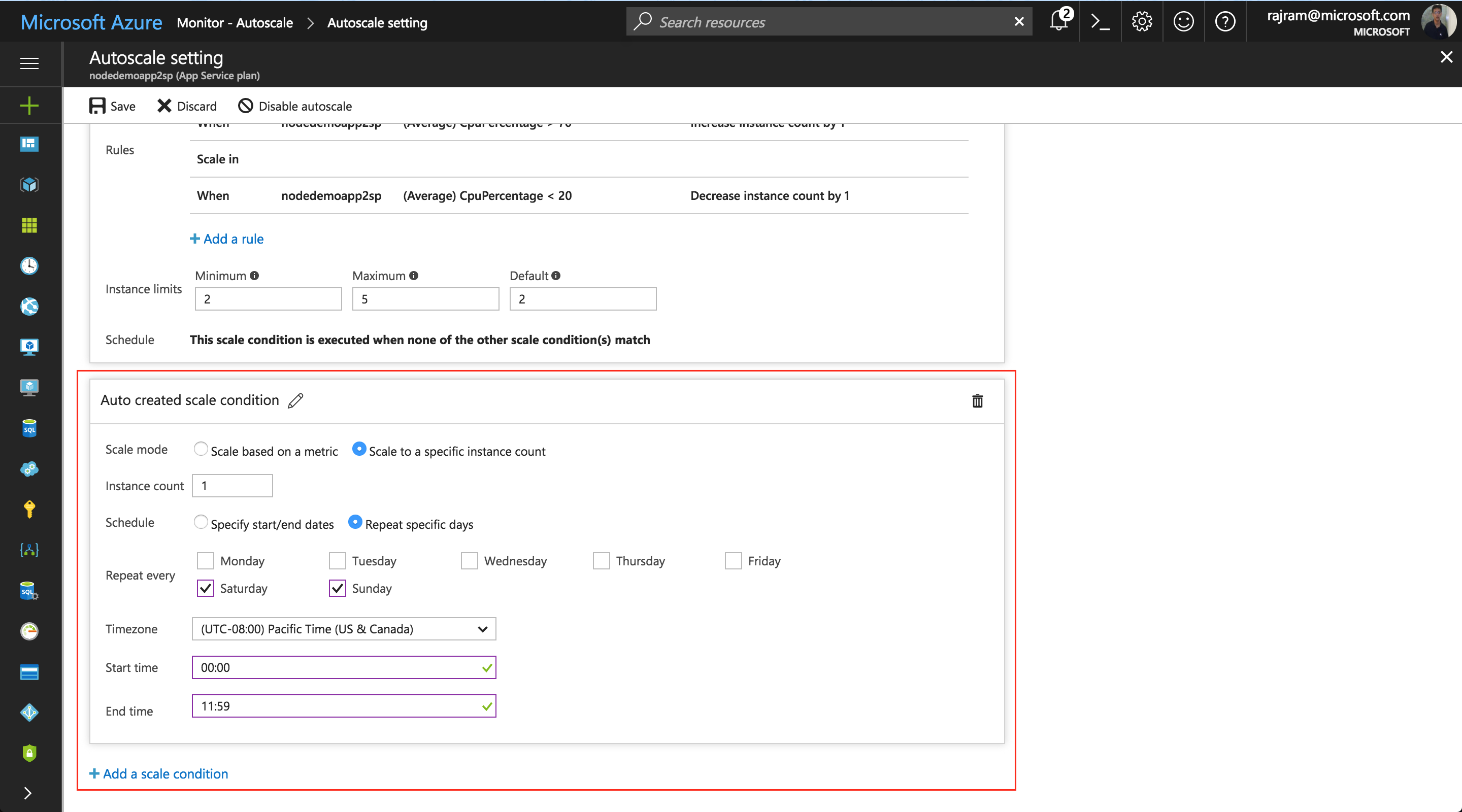Select Scale based on a metric
The width and height of the screenshot is (1462, 812).
[x=201, y=450]
